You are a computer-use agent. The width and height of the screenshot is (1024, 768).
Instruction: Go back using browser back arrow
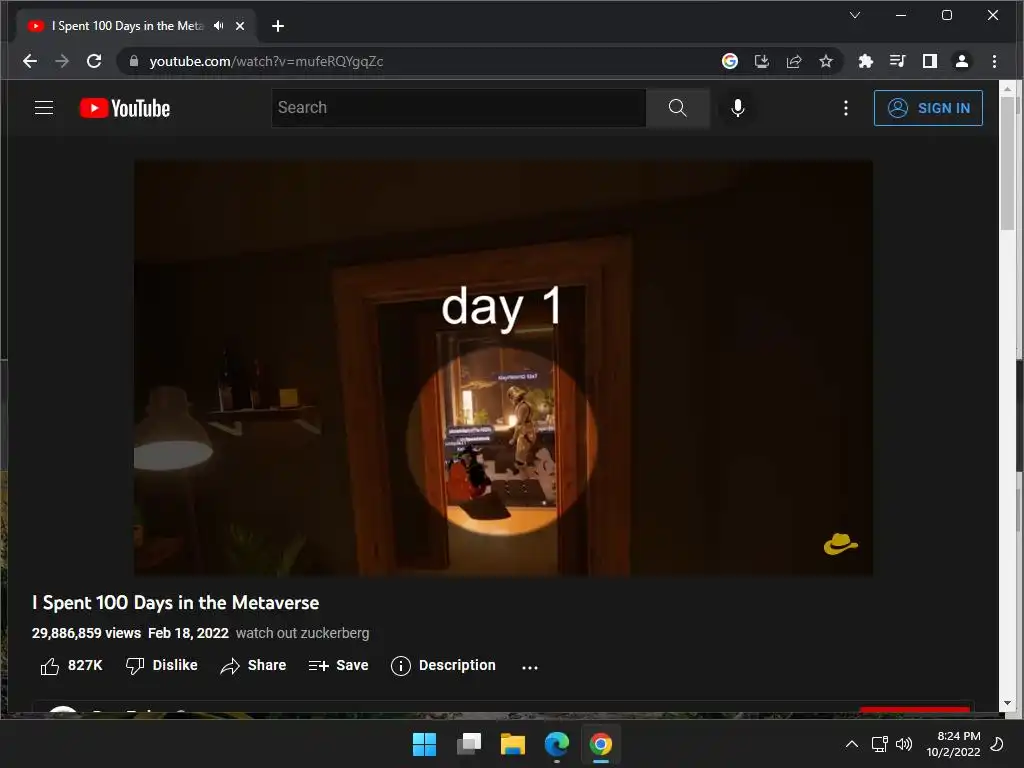point(30,61)
